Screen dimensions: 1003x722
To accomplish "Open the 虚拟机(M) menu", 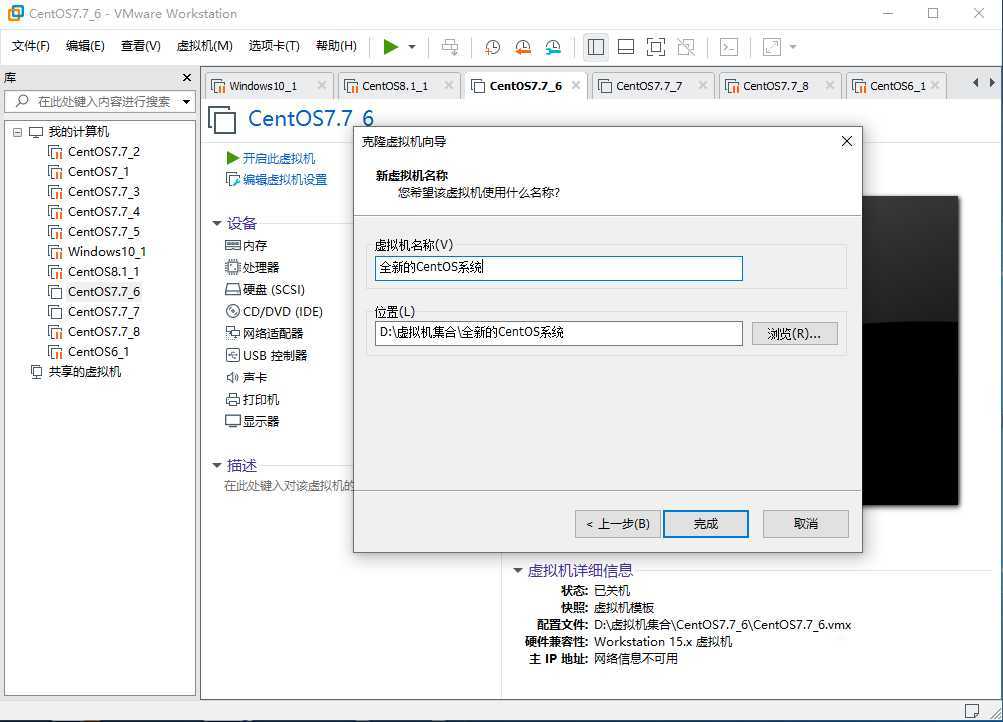I will (205, 45).
